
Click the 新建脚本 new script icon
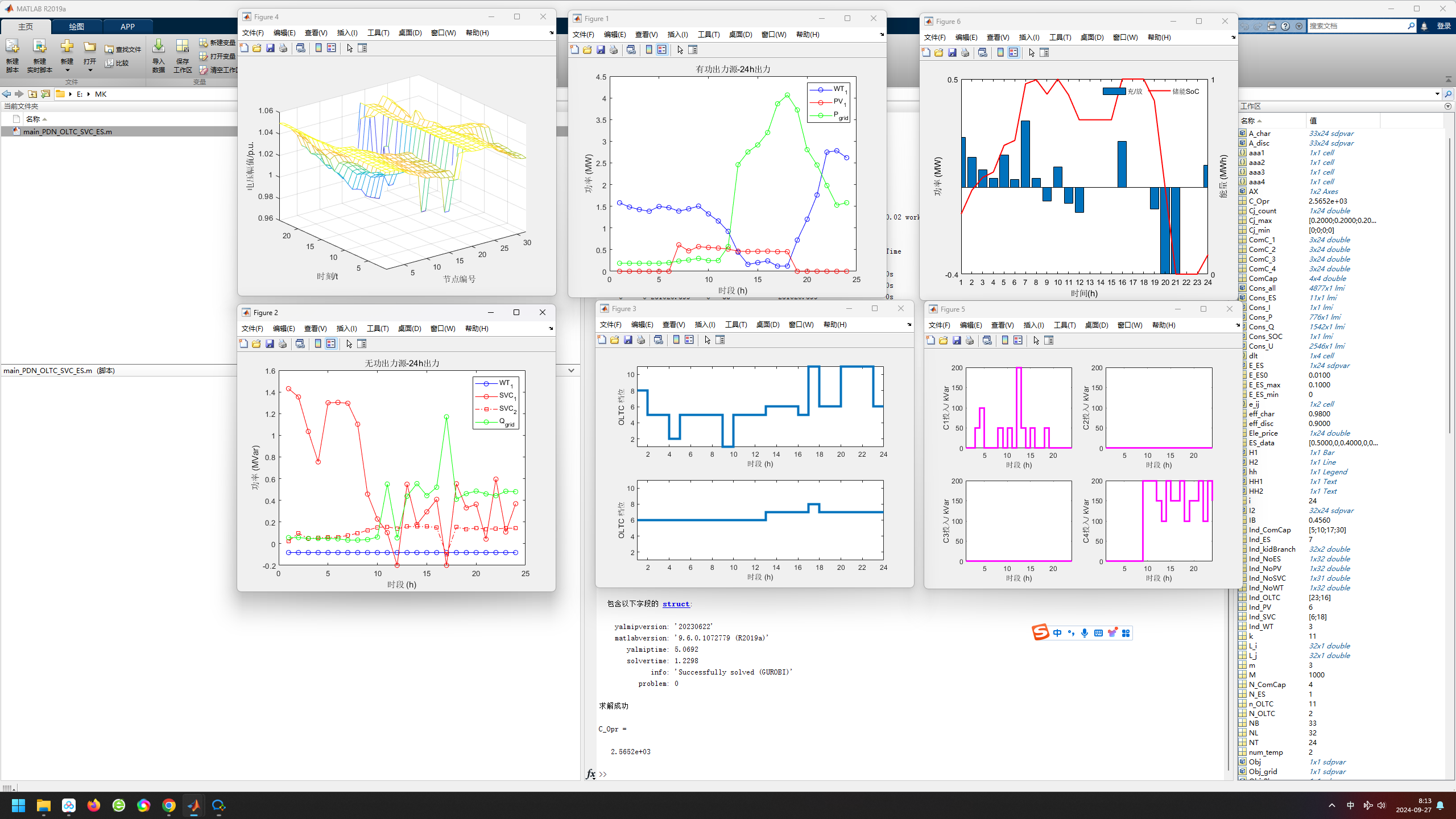point(13,47)
